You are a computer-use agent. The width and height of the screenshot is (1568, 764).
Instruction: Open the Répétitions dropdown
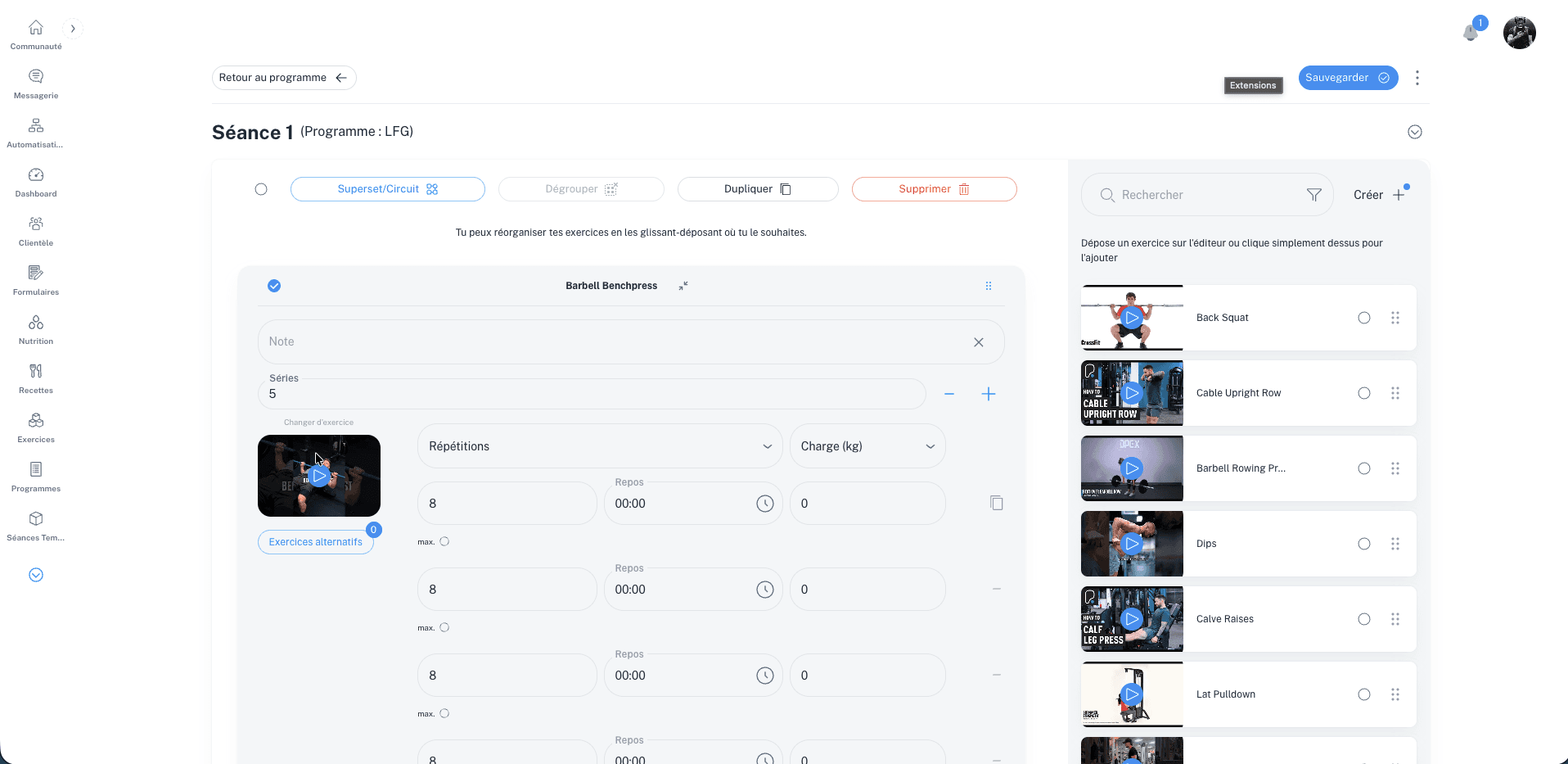tap(599, 446)
